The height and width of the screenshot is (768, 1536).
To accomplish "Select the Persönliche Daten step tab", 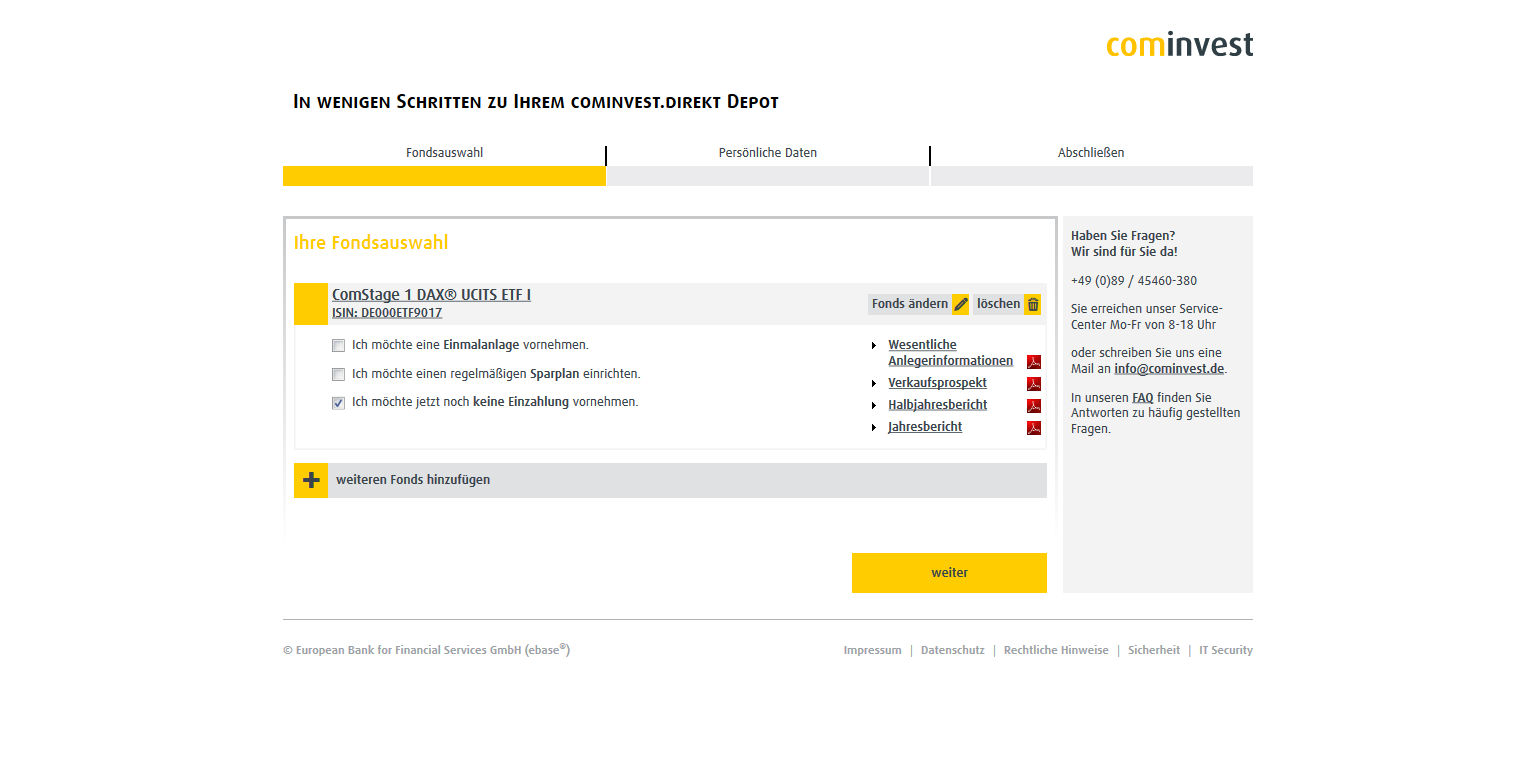I will [768, 153].
